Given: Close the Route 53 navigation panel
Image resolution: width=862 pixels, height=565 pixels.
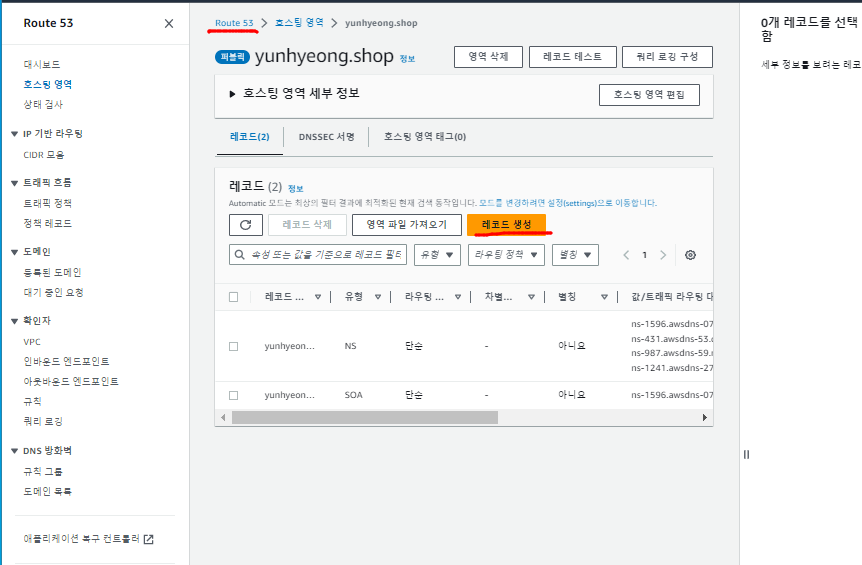Looking at the screenshot, I should [x=169, y=23].
